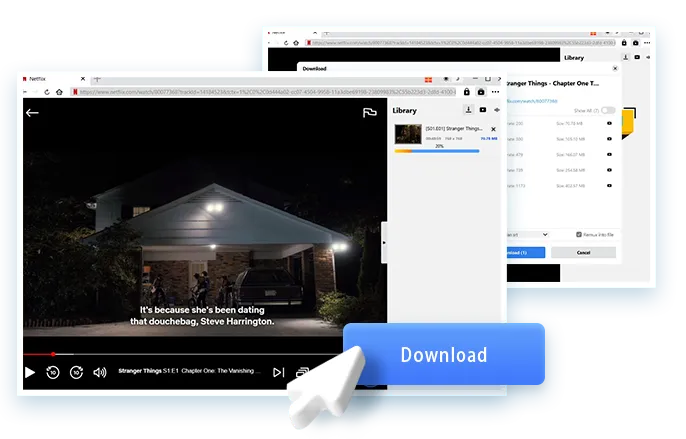
Task: Remove the [S01.E01] Stranger Things download item
Action: 494,129
